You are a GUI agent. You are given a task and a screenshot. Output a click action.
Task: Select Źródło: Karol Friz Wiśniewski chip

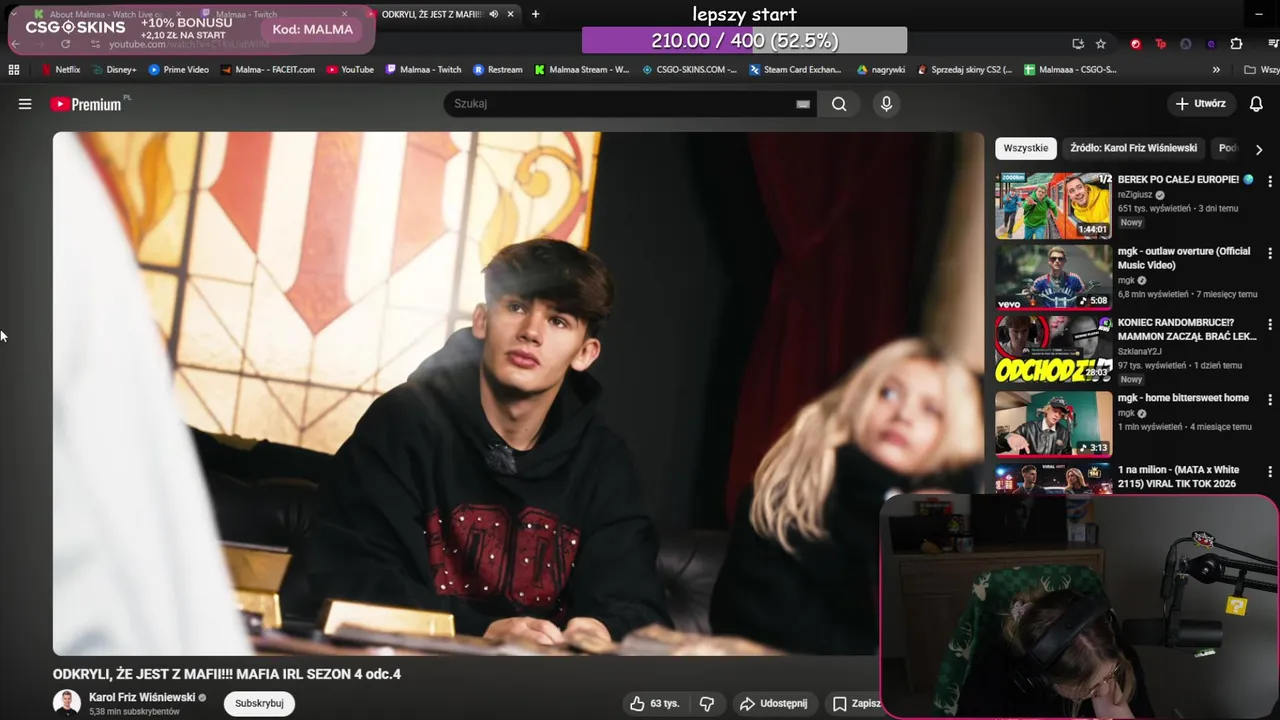[x=1133, y=148]
